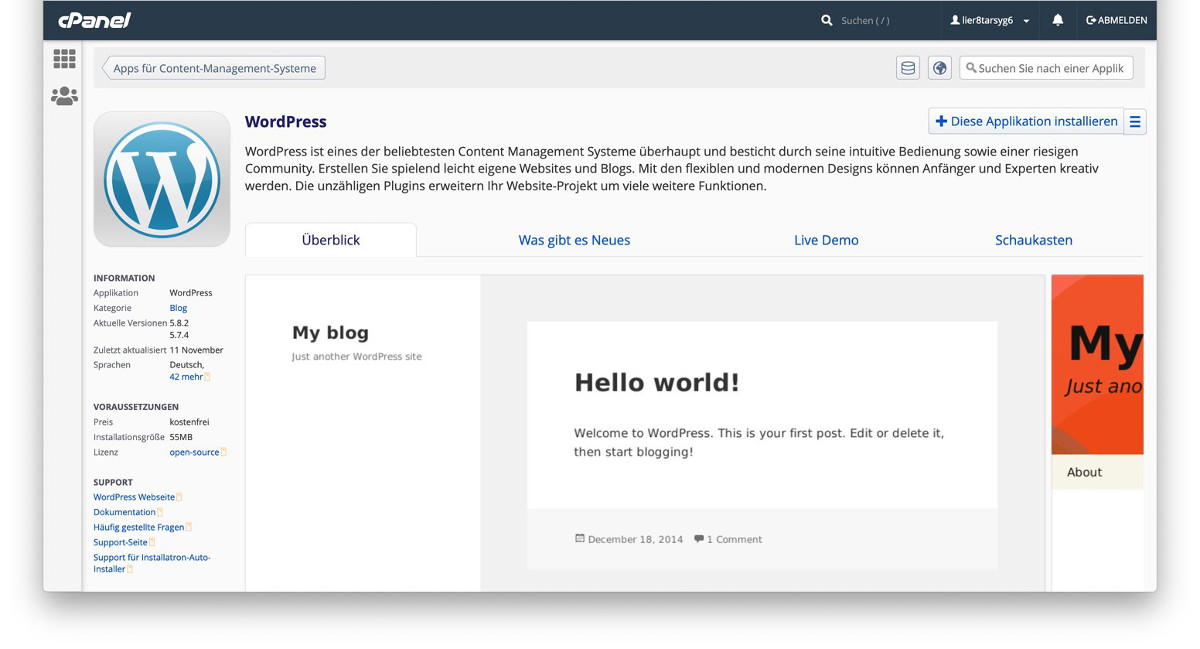Click the cPanel logo
The height and width of the screenshot is (649, 1200).
point(94,20)
